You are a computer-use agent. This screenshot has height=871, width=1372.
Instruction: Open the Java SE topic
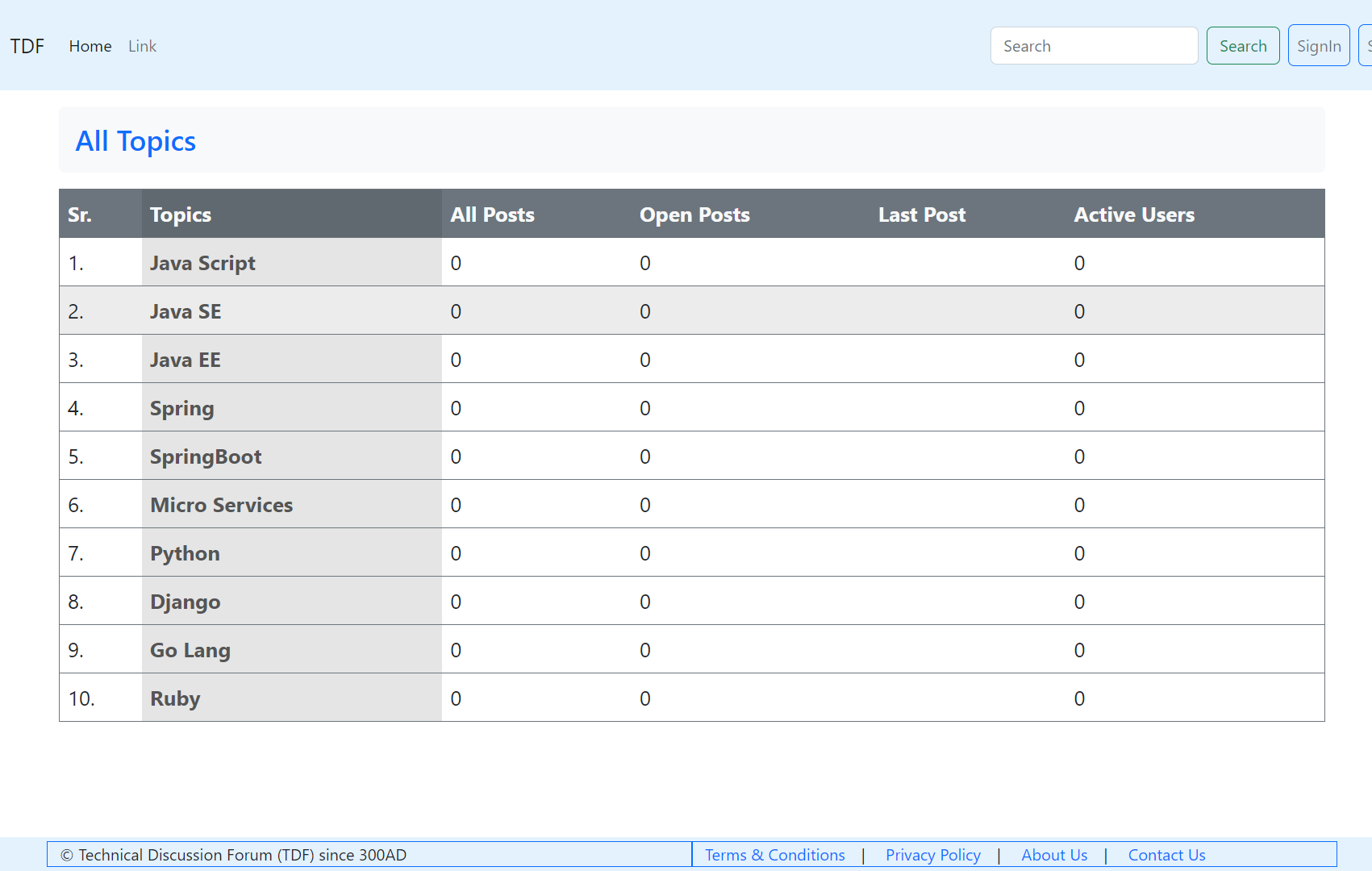[x=186, y=311]
